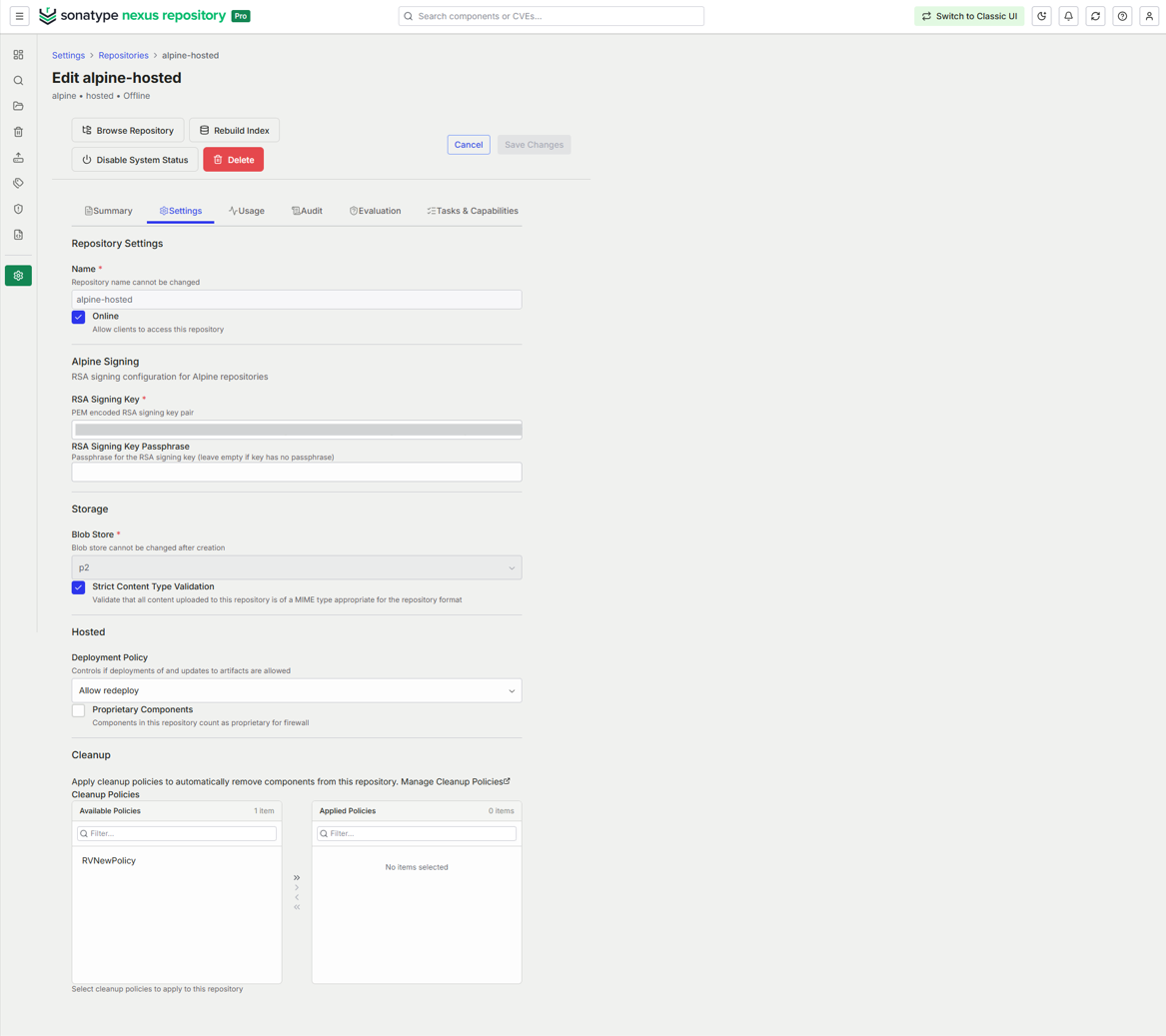1166x1036 pixels.
Task: Open the tags icon in the sidebar
Action: click(x=19, y=183)
